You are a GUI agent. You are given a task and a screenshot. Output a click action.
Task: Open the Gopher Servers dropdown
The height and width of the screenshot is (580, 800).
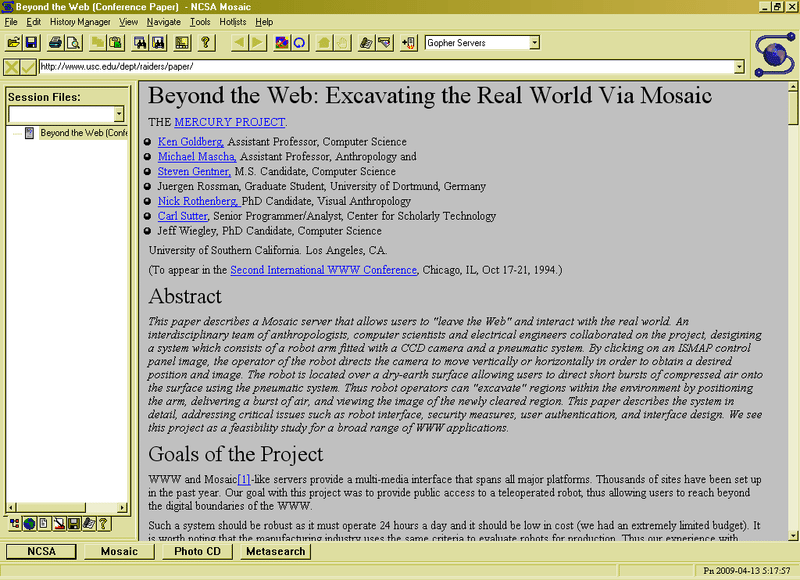(x=534, y=42)
